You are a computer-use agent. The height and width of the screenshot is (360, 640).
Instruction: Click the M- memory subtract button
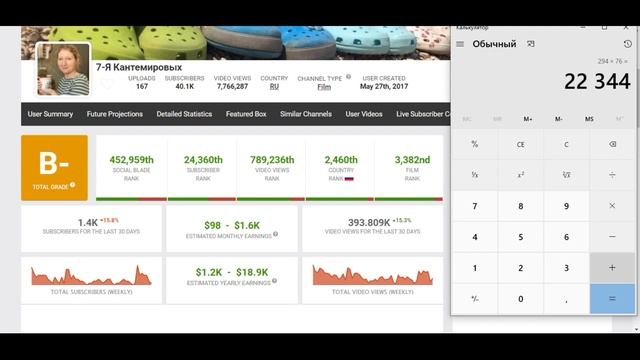point(559,119)
